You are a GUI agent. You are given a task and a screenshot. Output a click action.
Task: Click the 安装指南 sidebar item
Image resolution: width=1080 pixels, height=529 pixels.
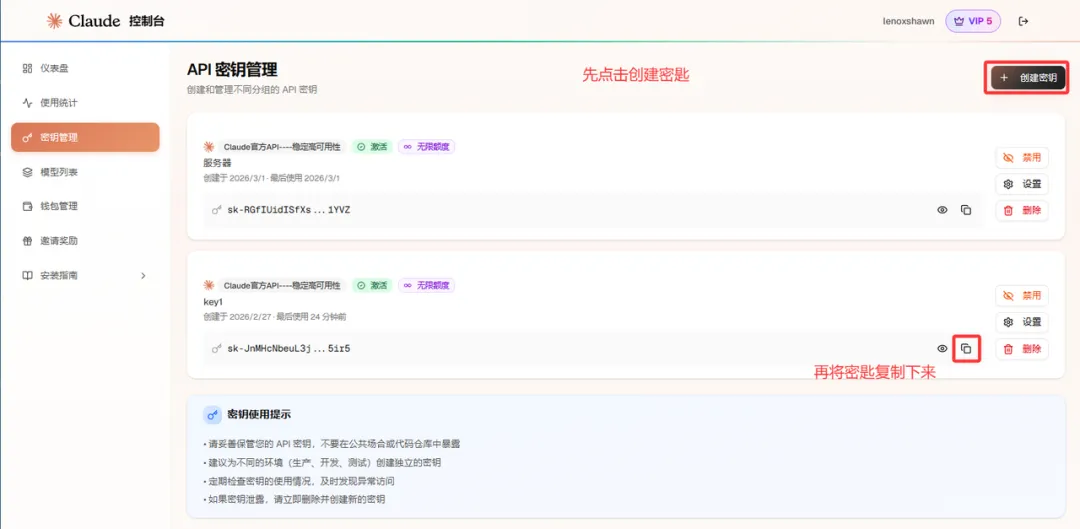coord(85,275)
